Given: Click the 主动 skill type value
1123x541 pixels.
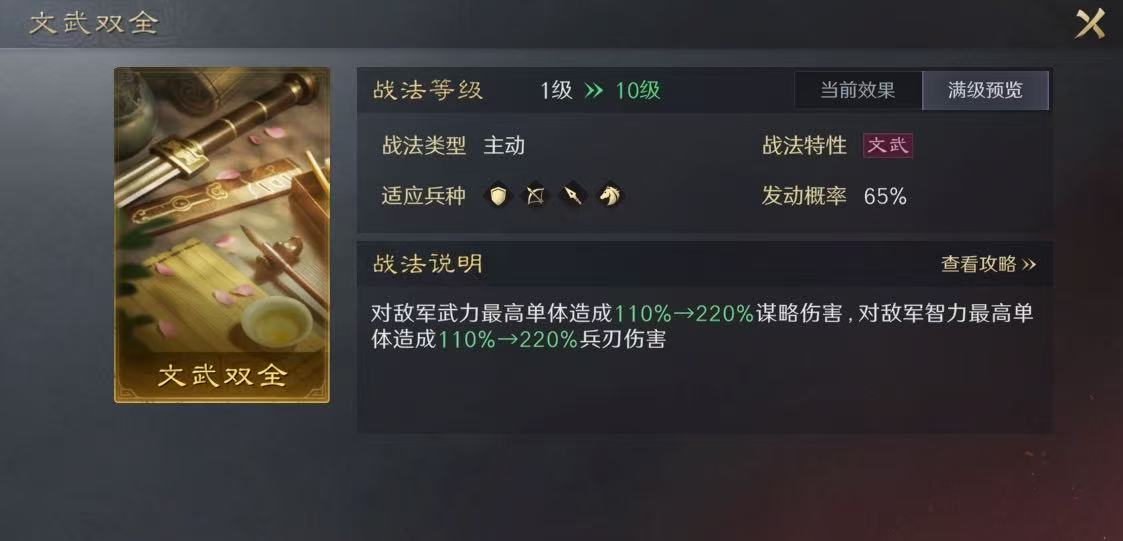Looking at the screenshot, I should pos(504,145).
